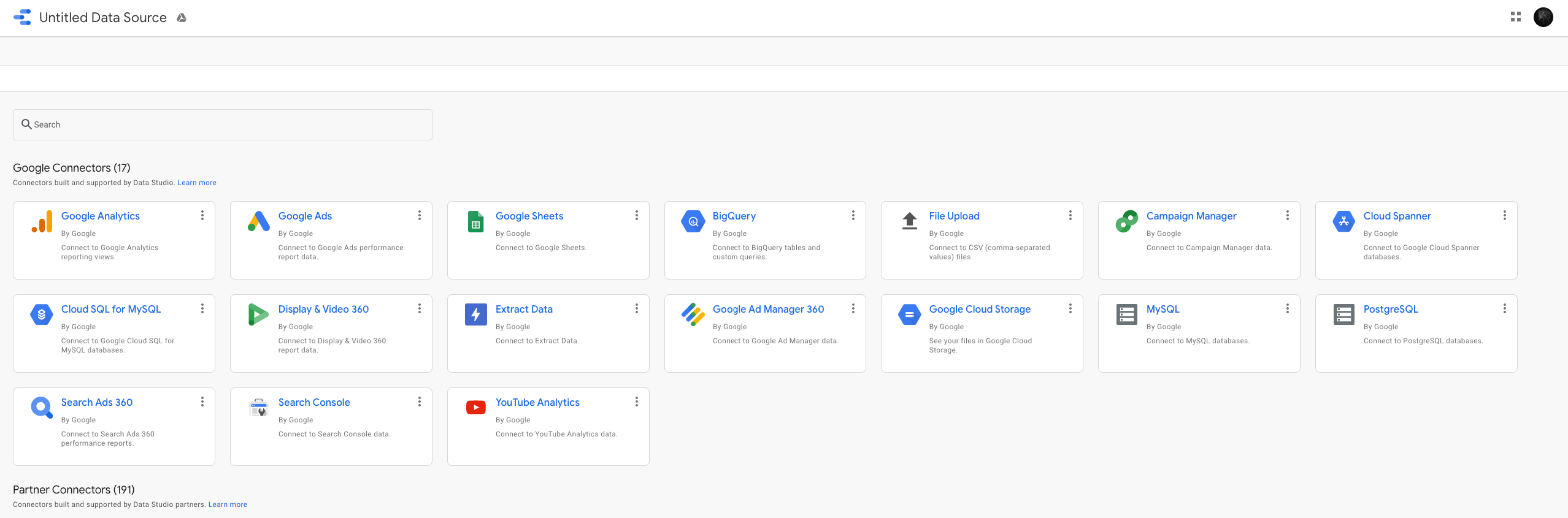
Task: Click the Cloud Spanner hexagon icon
Action: point(1344,222)
